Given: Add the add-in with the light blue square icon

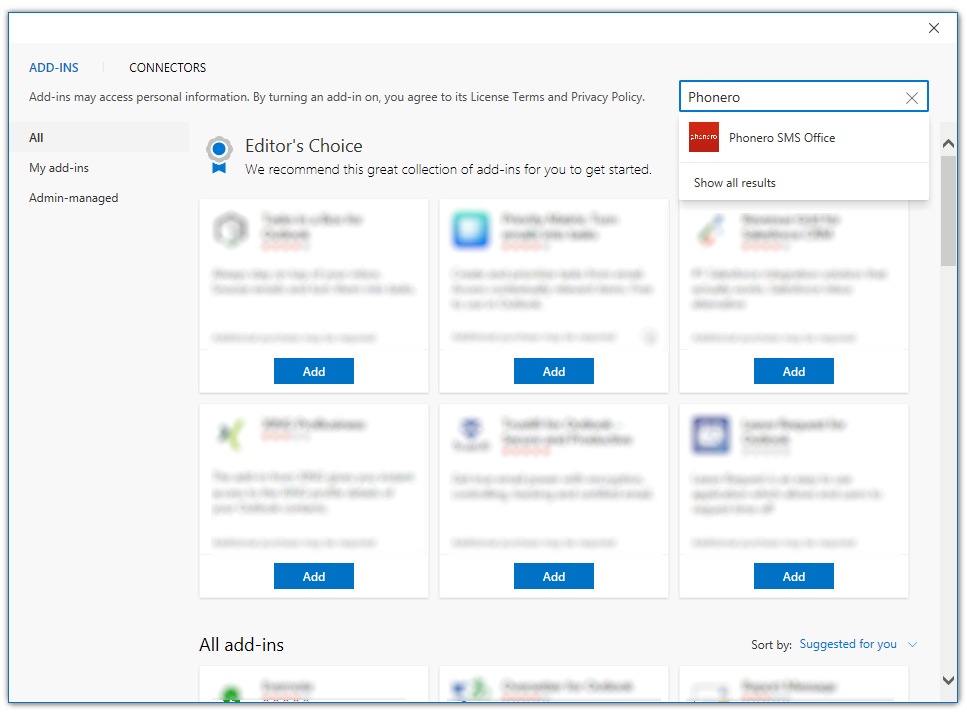Looking at the screenshot, I should [554, 371].
